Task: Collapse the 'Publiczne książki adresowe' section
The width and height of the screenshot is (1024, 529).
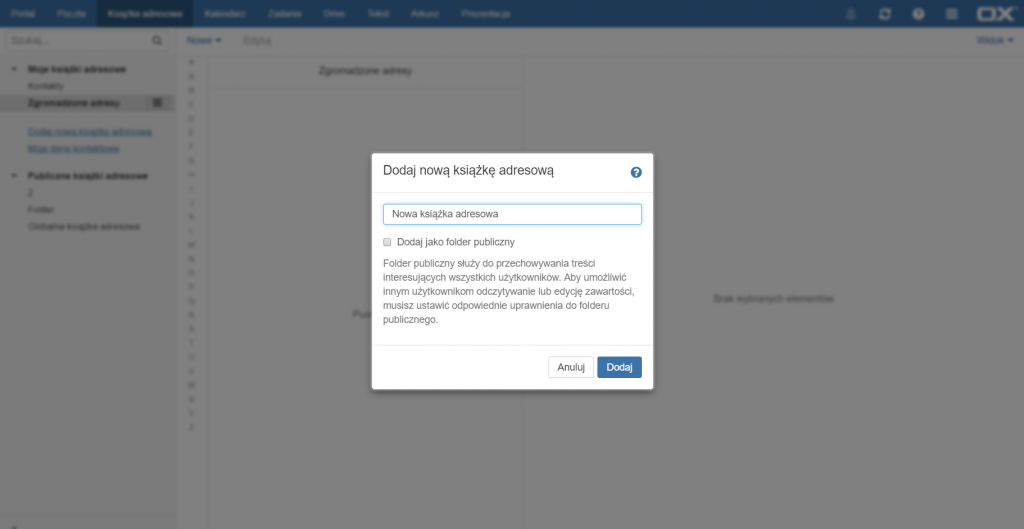Action: click(x=14, y=176)
